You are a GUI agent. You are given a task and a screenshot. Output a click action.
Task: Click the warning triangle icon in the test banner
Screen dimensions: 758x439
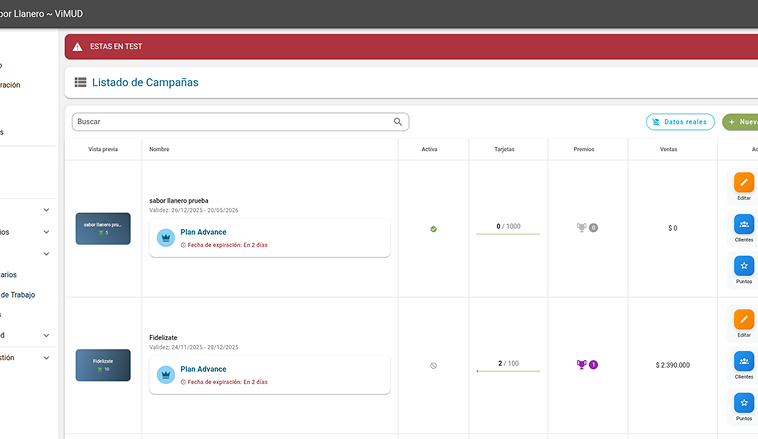78,47
